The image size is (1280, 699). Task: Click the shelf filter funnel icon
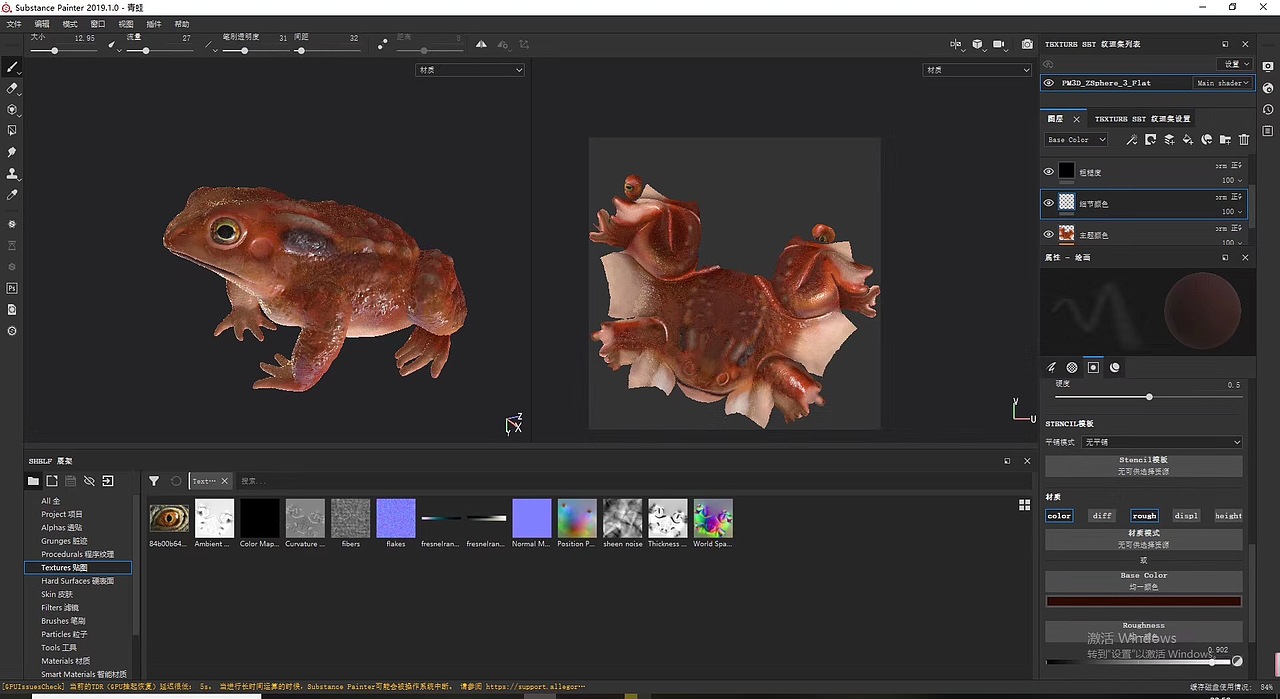click(x=154, y=481)
